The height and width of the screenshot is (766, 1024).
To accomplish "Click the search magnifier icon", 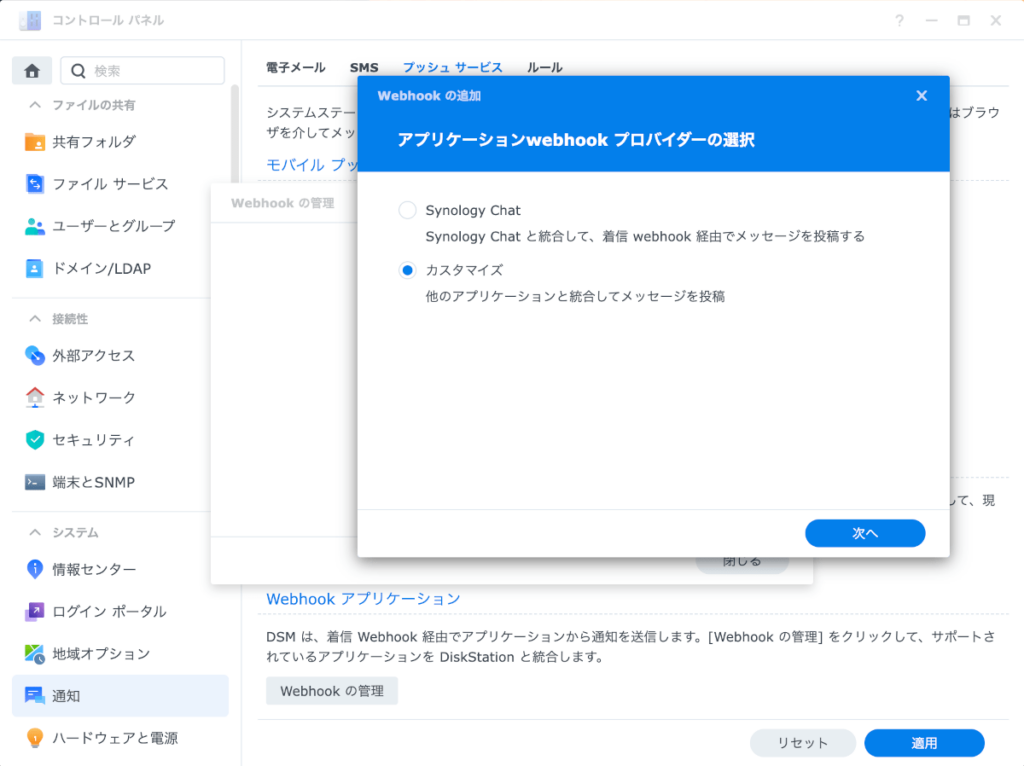I will click(x=78, y=71).
